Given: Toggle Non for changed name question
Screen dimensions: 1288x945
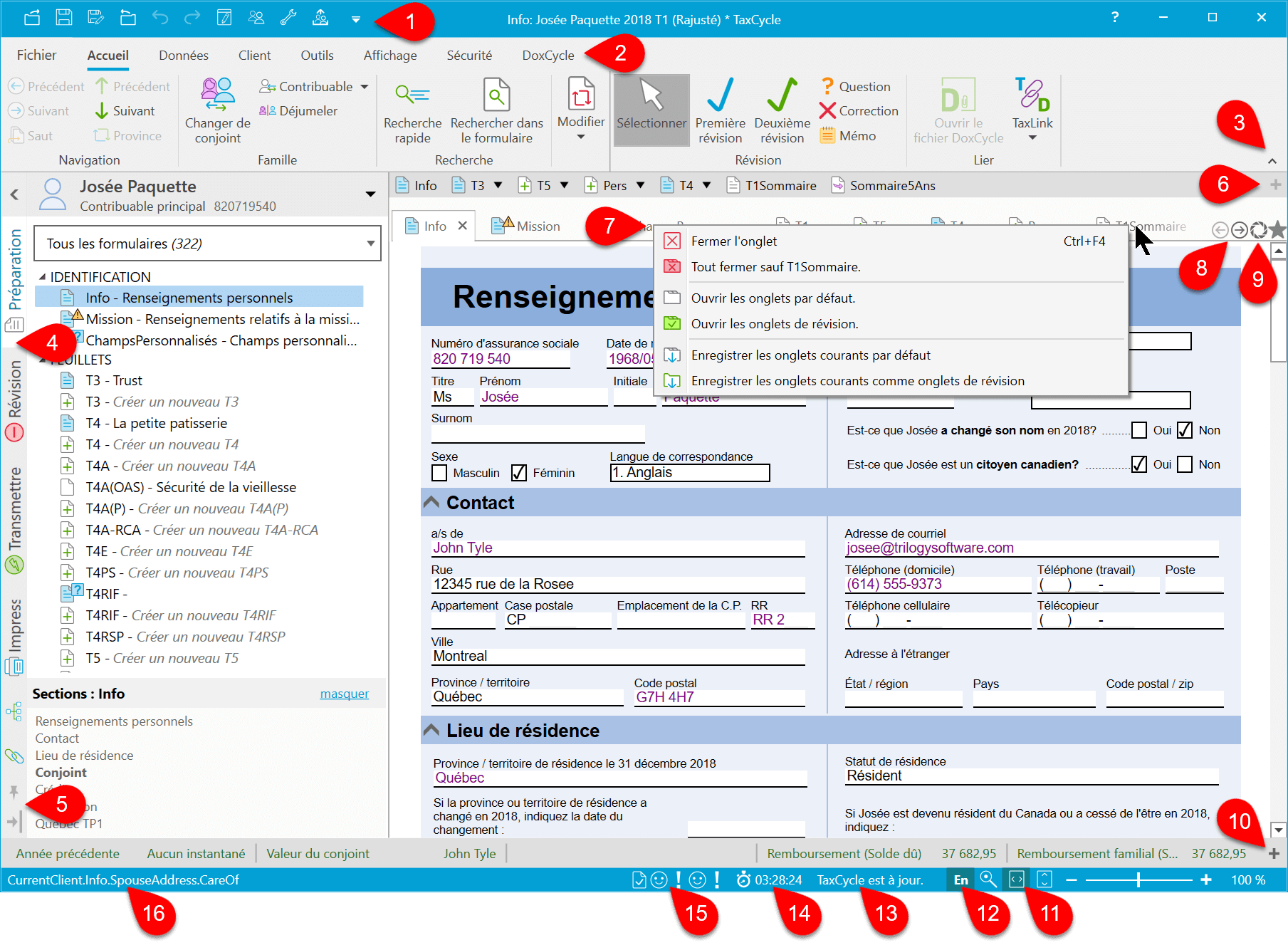Looking at the screenshot, I should tap(1185, 430).
